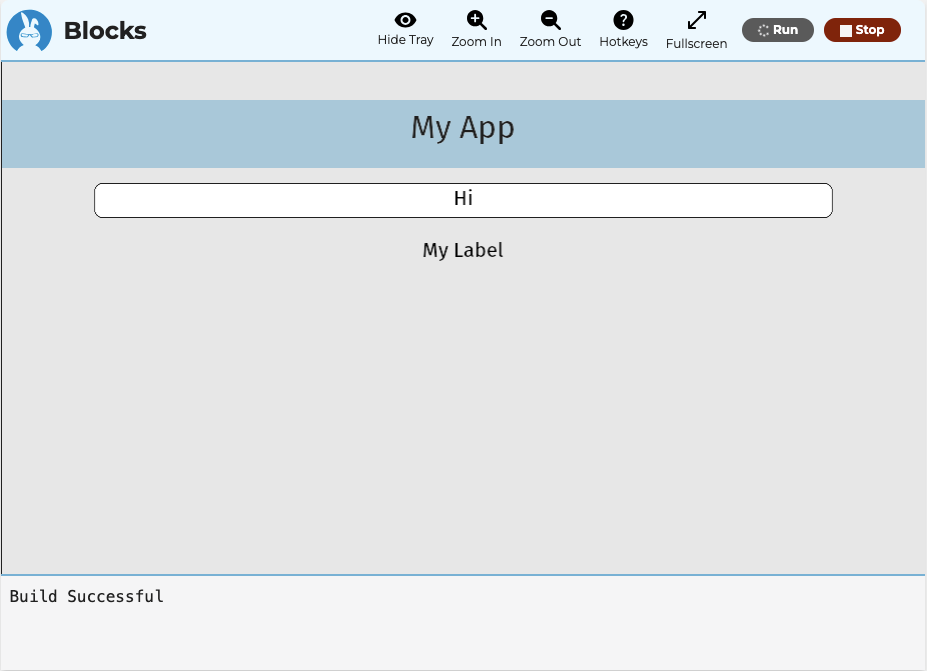Image resolution: width=927 pixels, height=671 pixels.
Task: Click the Run button
Action: tap(777, 30)
